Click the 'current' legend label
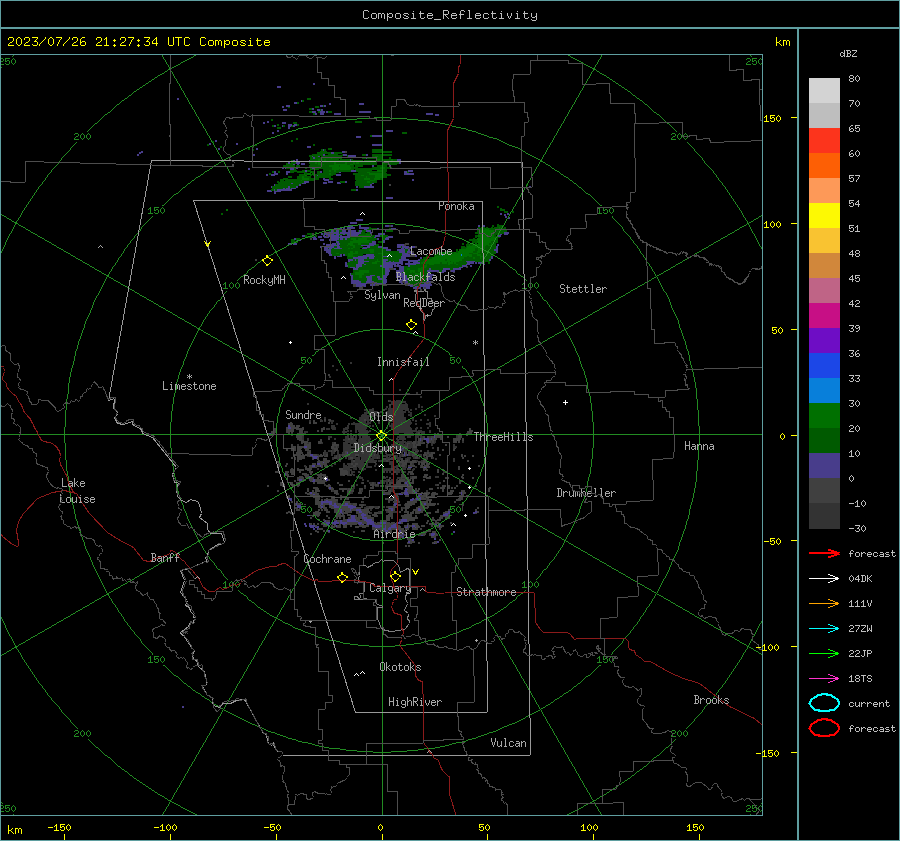This screenshot has height=841, width=900. point(869,703)
